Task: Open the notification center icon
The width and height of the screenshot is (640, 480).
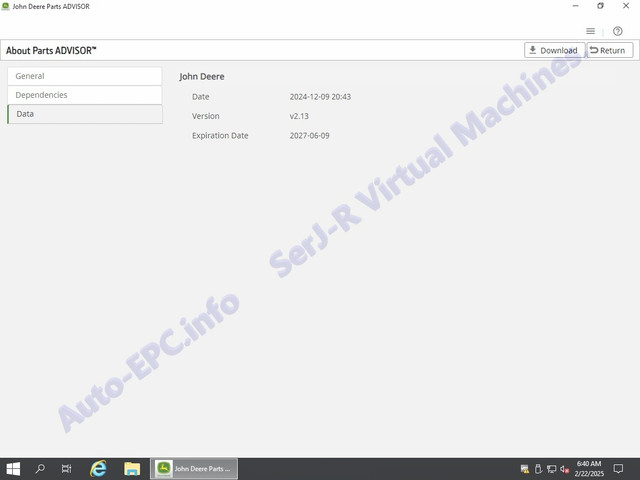Action: coord(618,469)
